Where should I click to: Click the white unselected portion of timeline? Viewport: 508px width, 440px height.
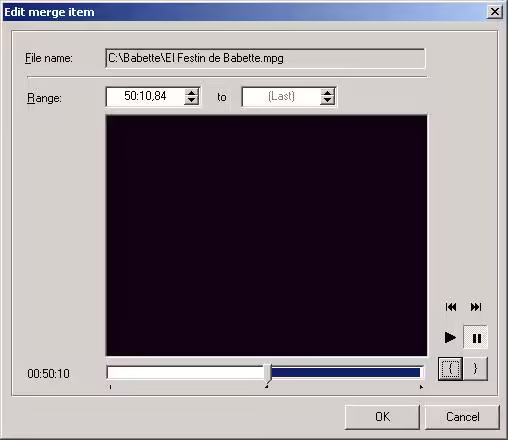click(x=186, y=373)
